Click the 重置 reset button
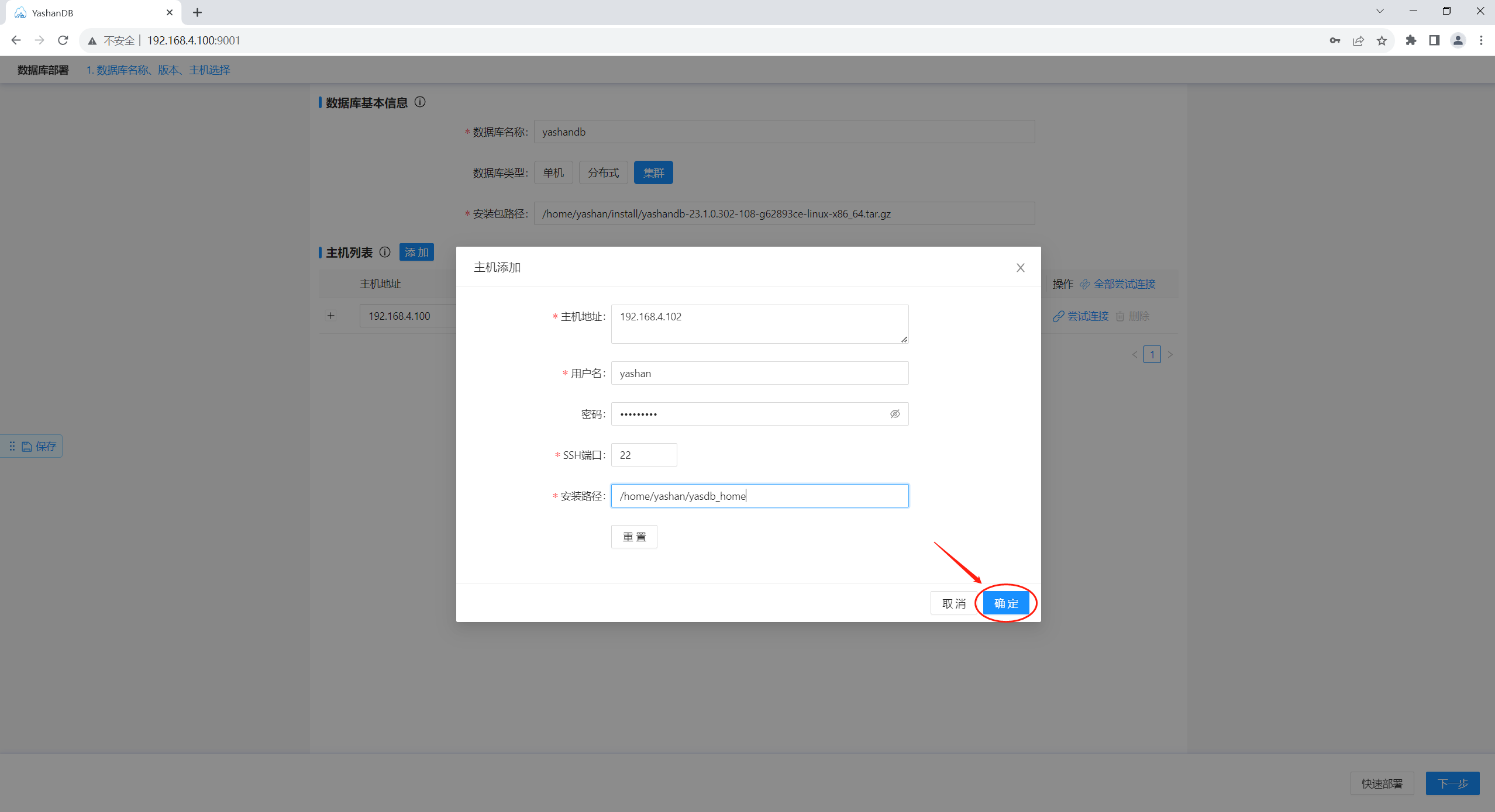Screen dimensions: 1495x812 tap(634, 537)
